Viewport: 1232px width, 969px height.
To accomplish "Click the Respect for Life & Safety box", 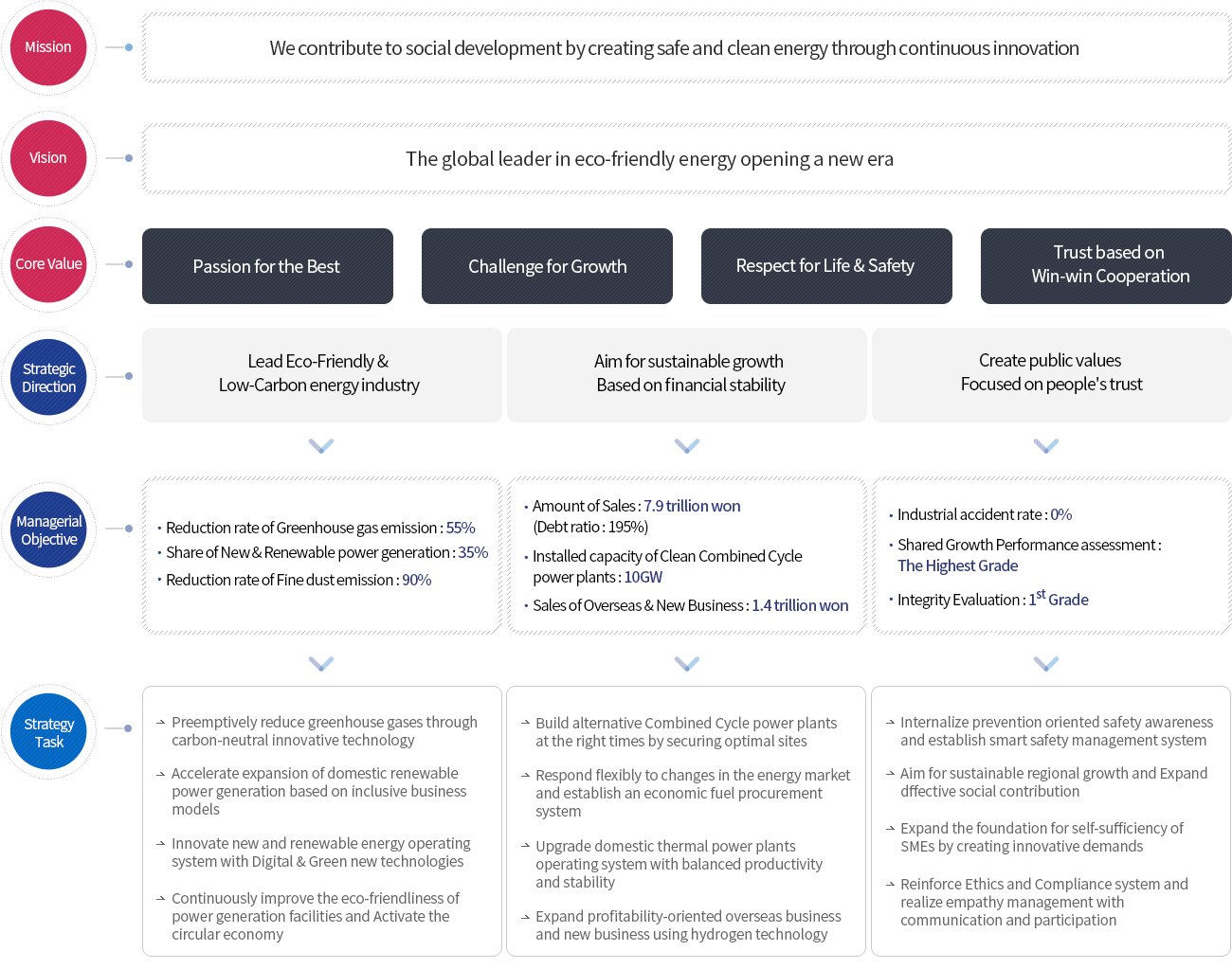I will tap(826, 266).
